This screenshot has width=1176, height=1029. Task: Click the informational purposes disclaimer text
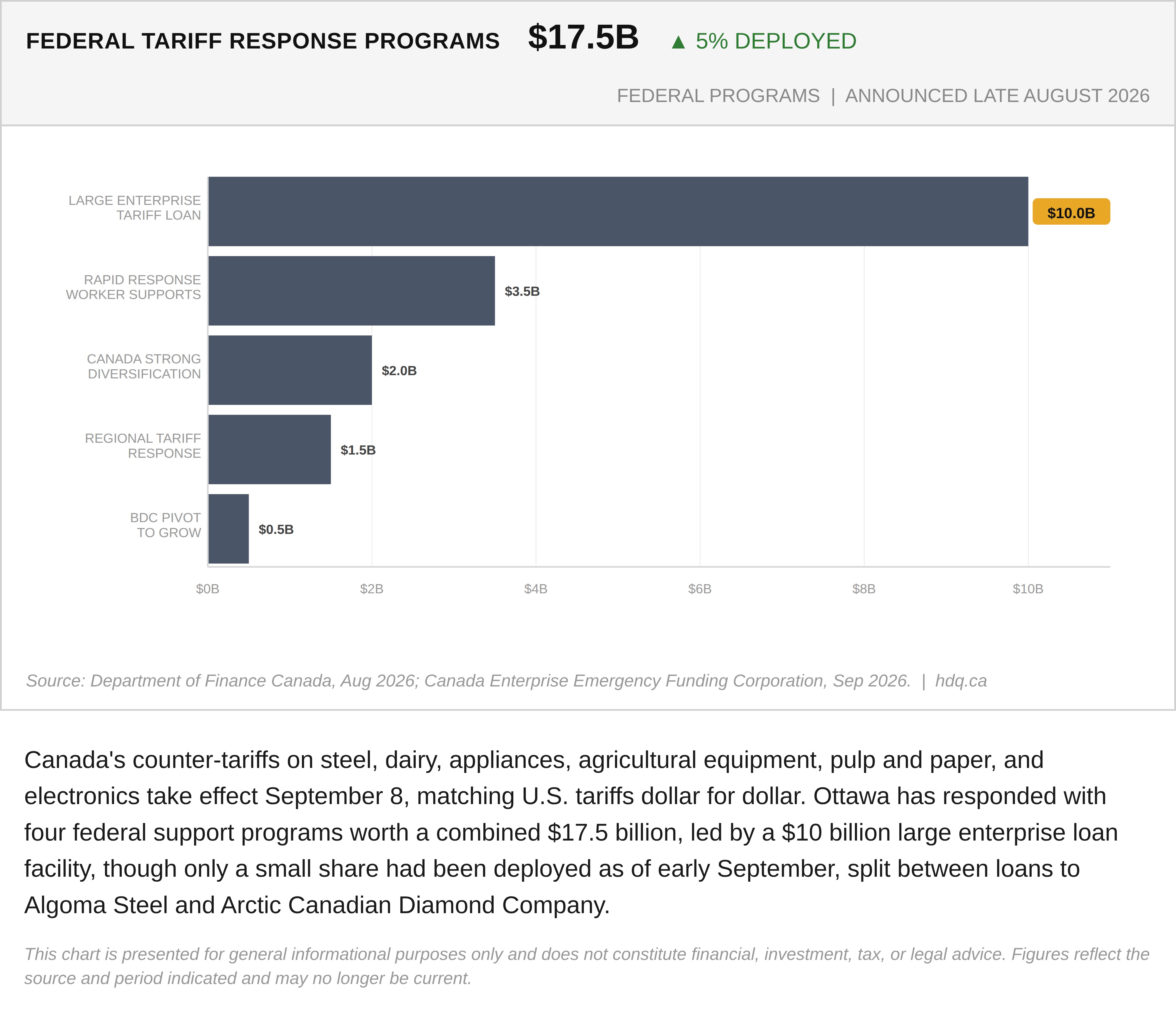pos(587,966)
